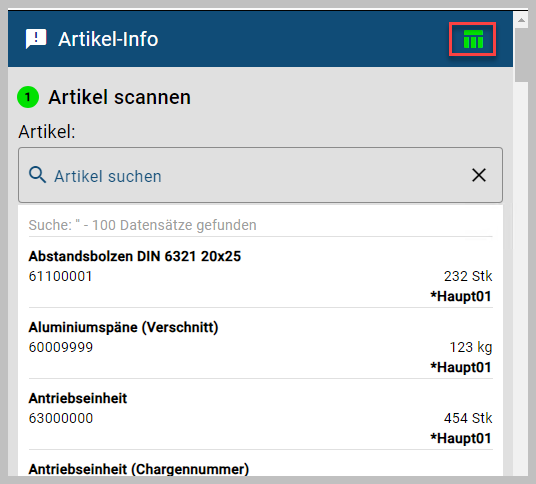
Task: Click the search results count line
Action: [143, 225]
